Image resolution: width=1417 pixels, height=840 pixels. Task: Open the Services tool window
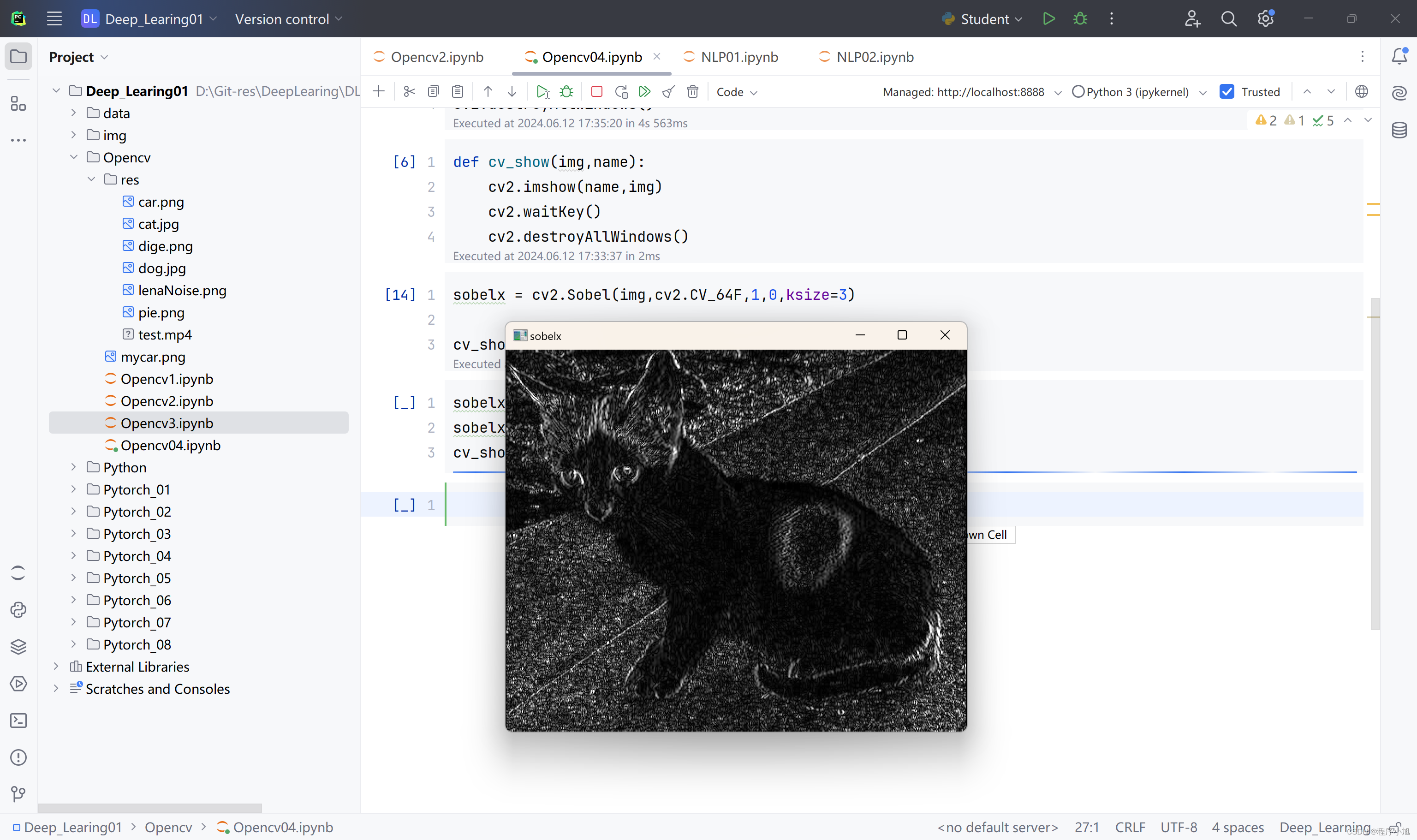(18, 683)
